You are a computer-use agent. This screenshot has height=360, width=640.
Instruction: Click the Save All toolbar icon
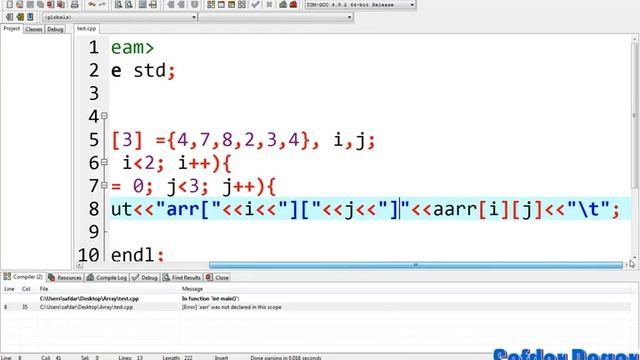[x=40, y=4]
